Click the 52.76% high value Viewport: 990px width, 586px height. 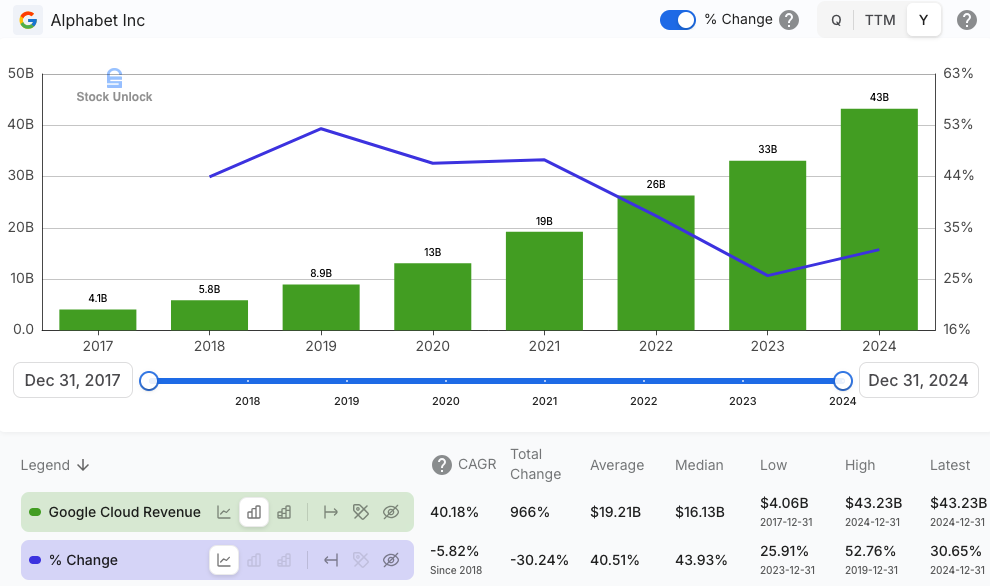tap(870, 551)
